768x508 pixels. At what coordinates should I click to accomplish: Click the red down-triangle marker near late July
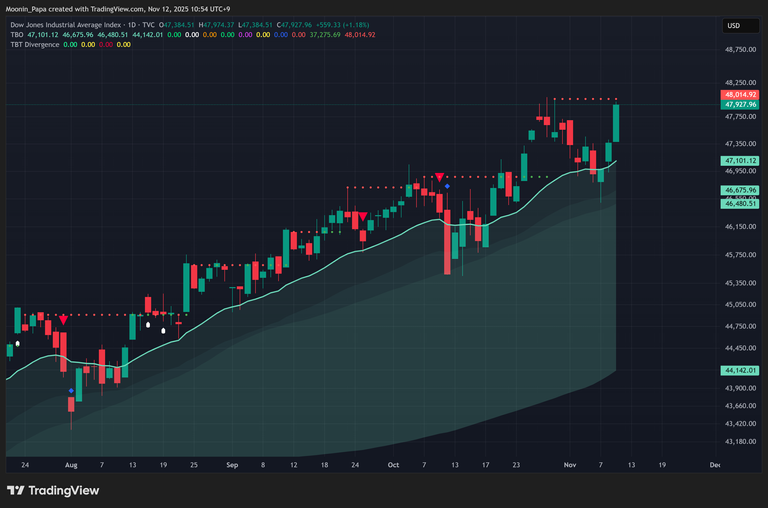tap(64, 319)
